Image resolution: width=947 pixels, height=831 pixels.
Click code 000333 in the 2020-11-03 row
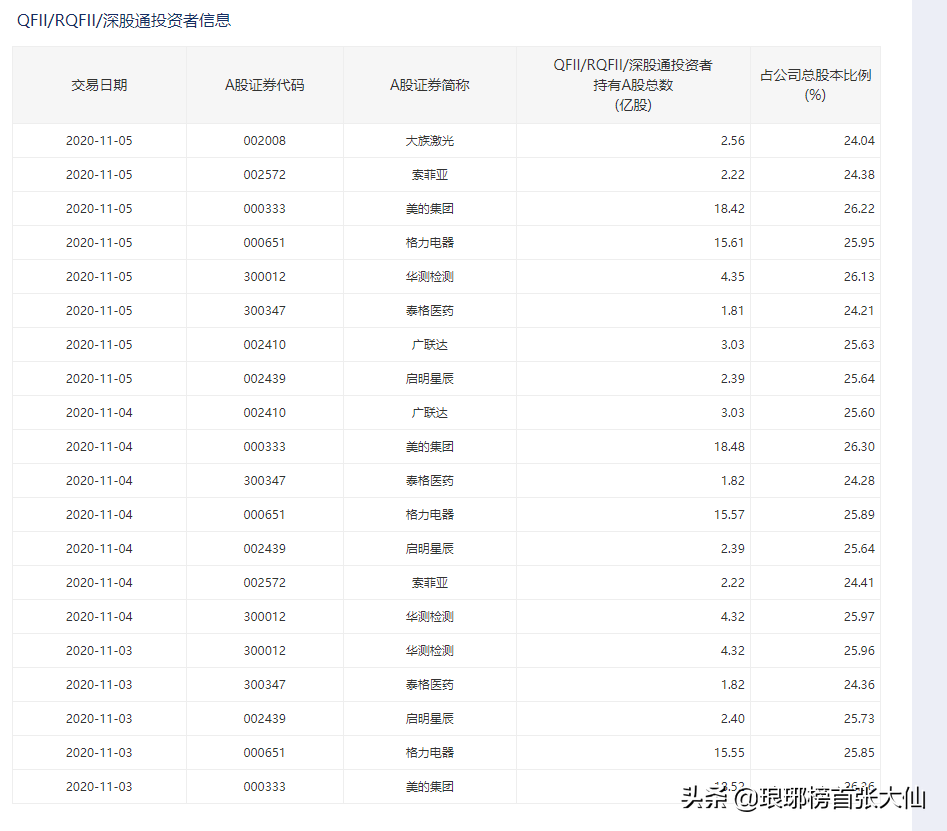265,787
